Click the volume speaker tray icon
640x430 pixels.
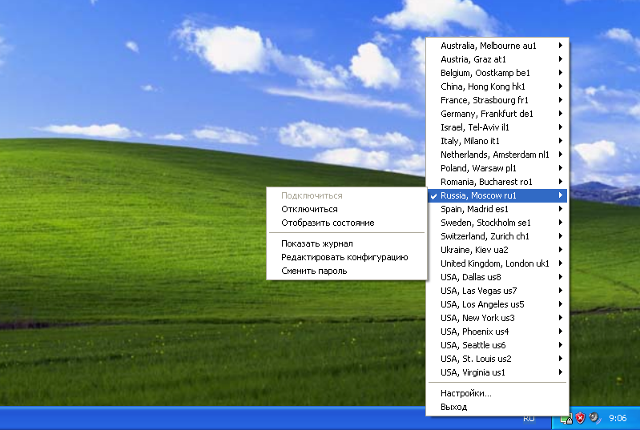click(x=594, y=418)
